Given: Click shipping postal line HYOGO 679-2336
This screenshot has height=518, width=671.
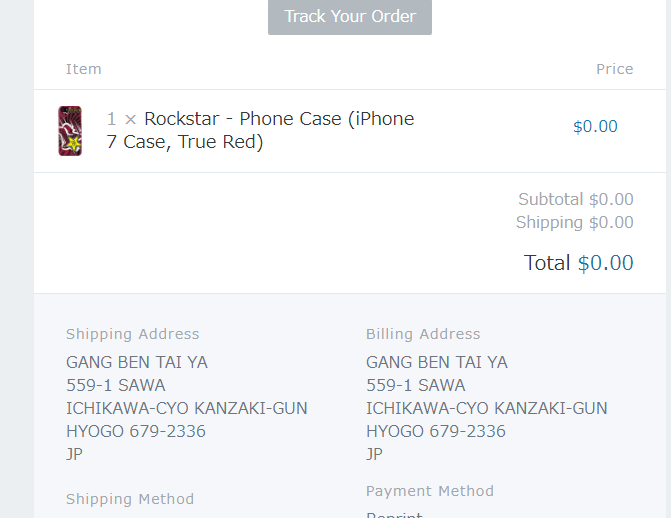Looking at the screenshot, I should [136, 431].
